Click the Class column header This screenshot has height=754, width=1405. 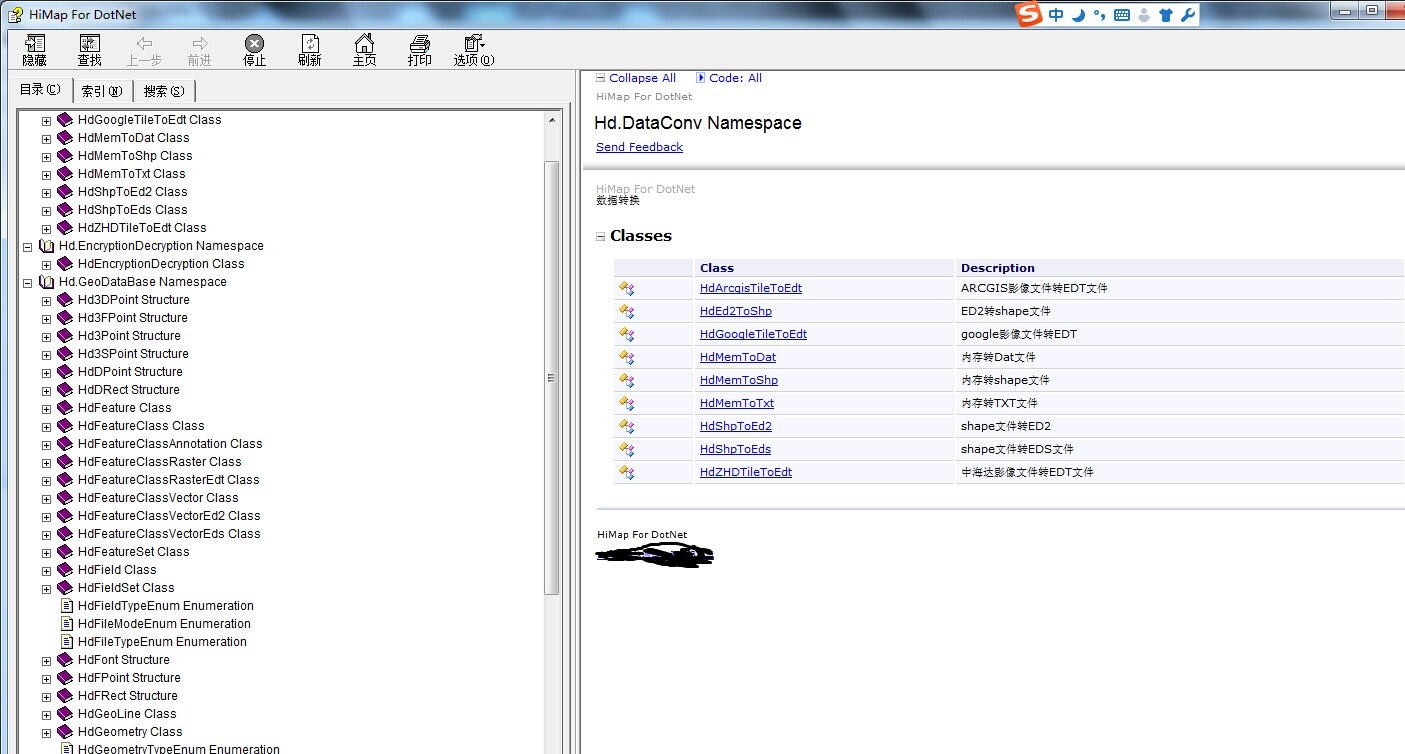click(824, 268)
